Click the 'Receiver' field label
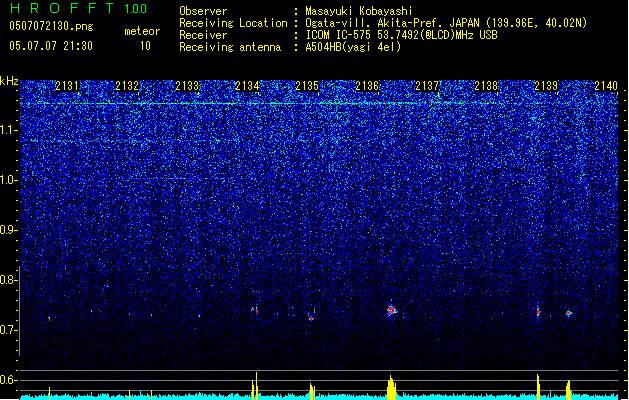The width and height of the screenshot is (629, 400). click(203, 35)
